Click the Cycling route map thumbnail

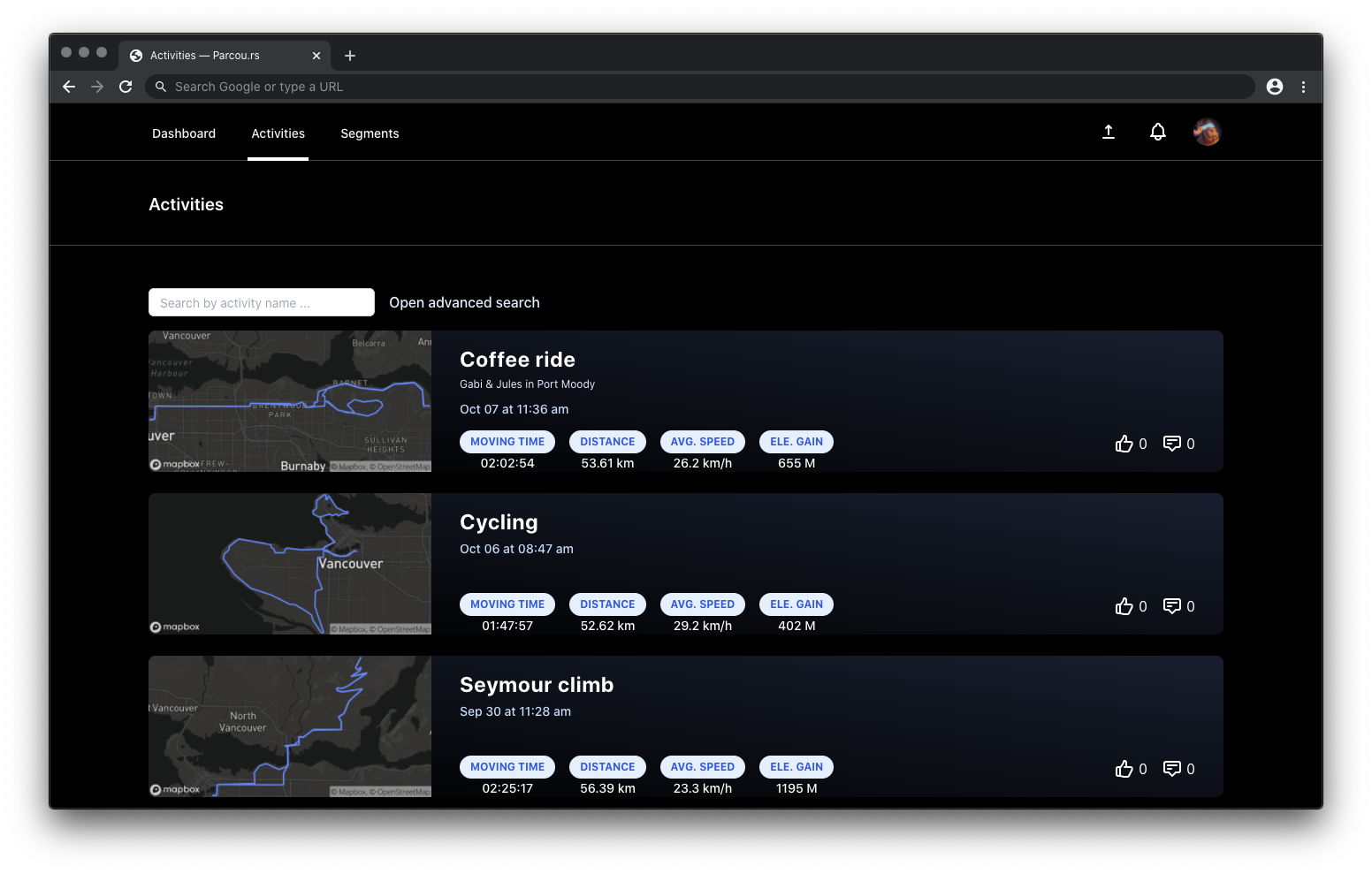[290, 564]
